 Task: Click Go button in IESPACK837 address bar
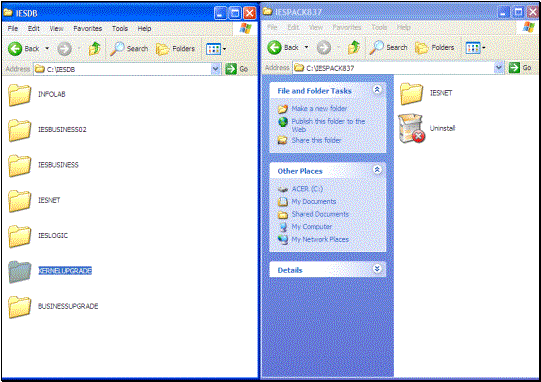point(520,68)
